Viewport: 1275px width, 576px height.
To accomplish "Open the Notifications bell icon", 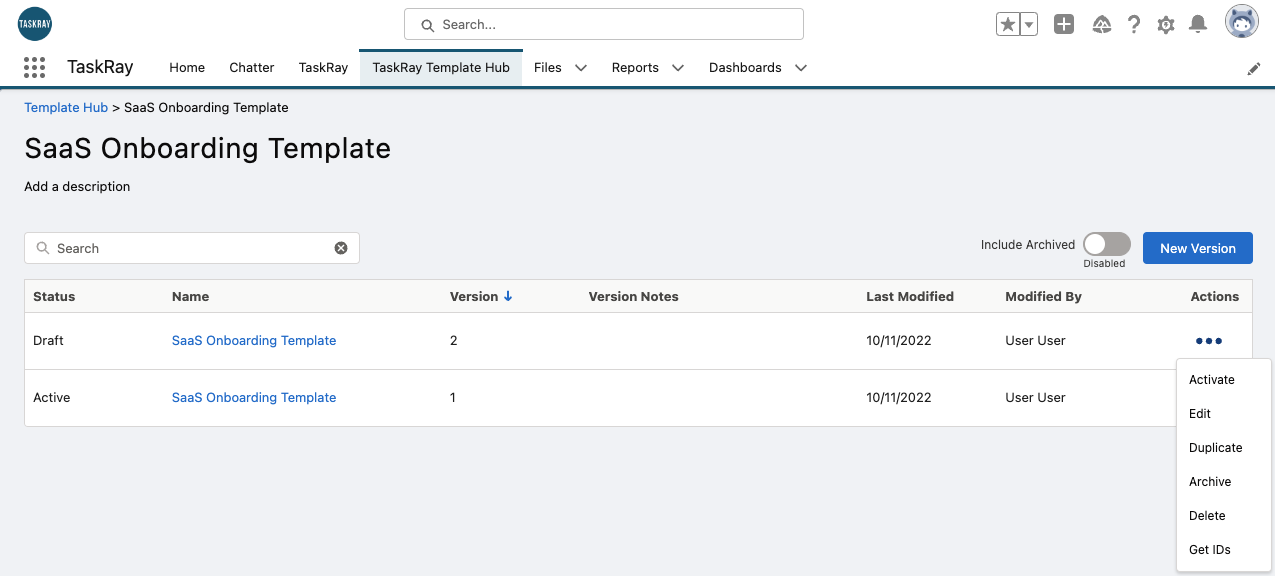I will click(x=1197, y=24).
